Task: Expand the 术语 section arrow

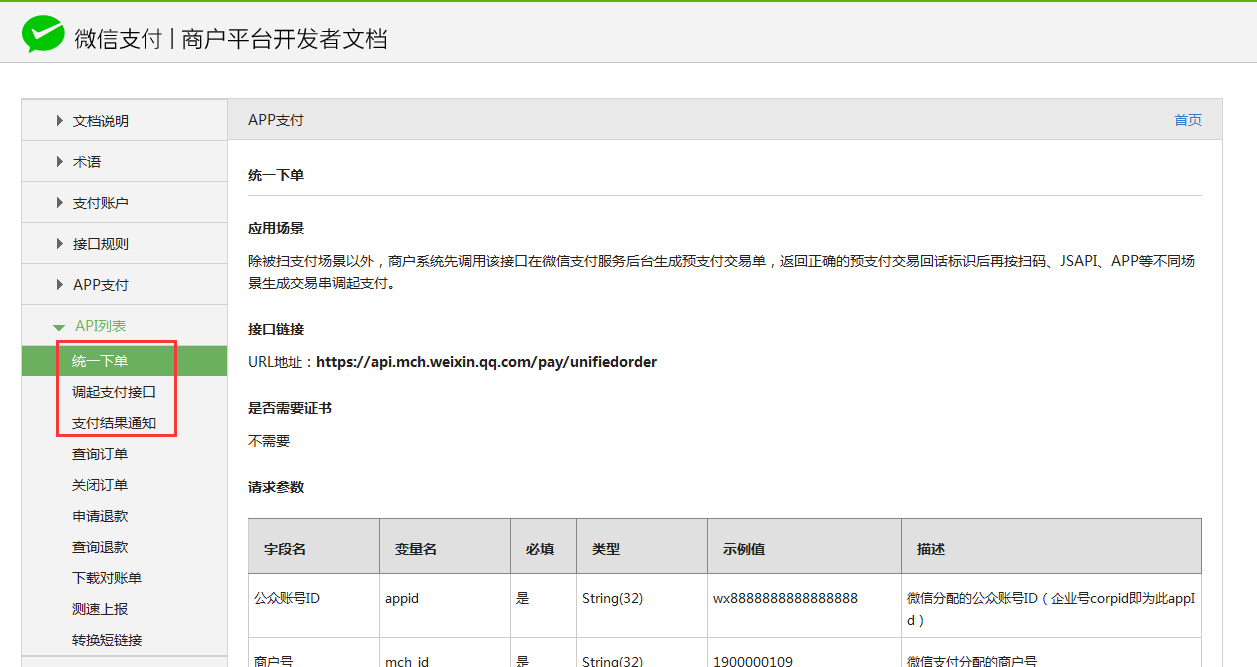Action: [60, 162]
